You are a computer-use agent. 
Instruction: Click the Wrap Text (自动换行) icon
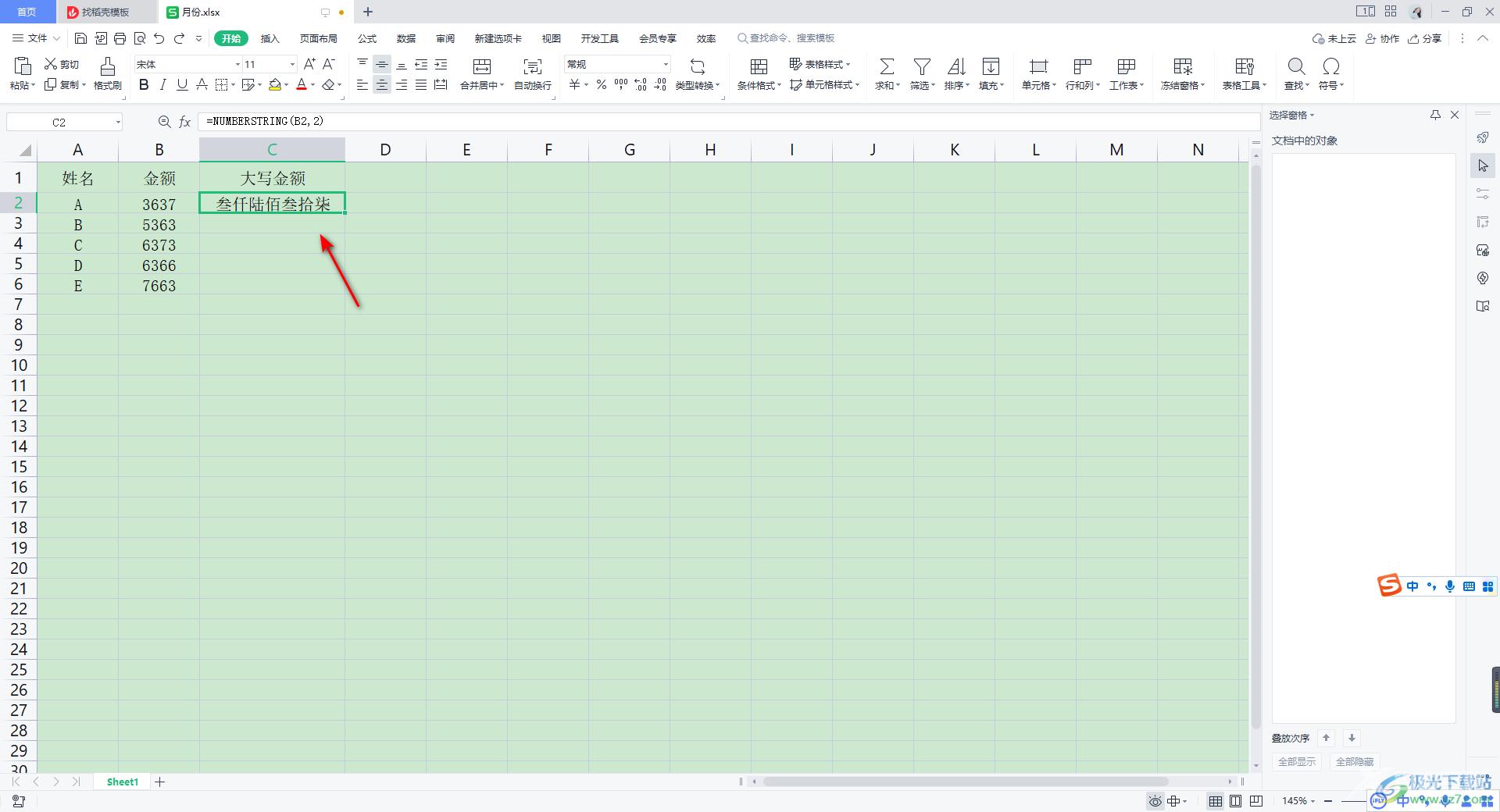pos(533,66)
